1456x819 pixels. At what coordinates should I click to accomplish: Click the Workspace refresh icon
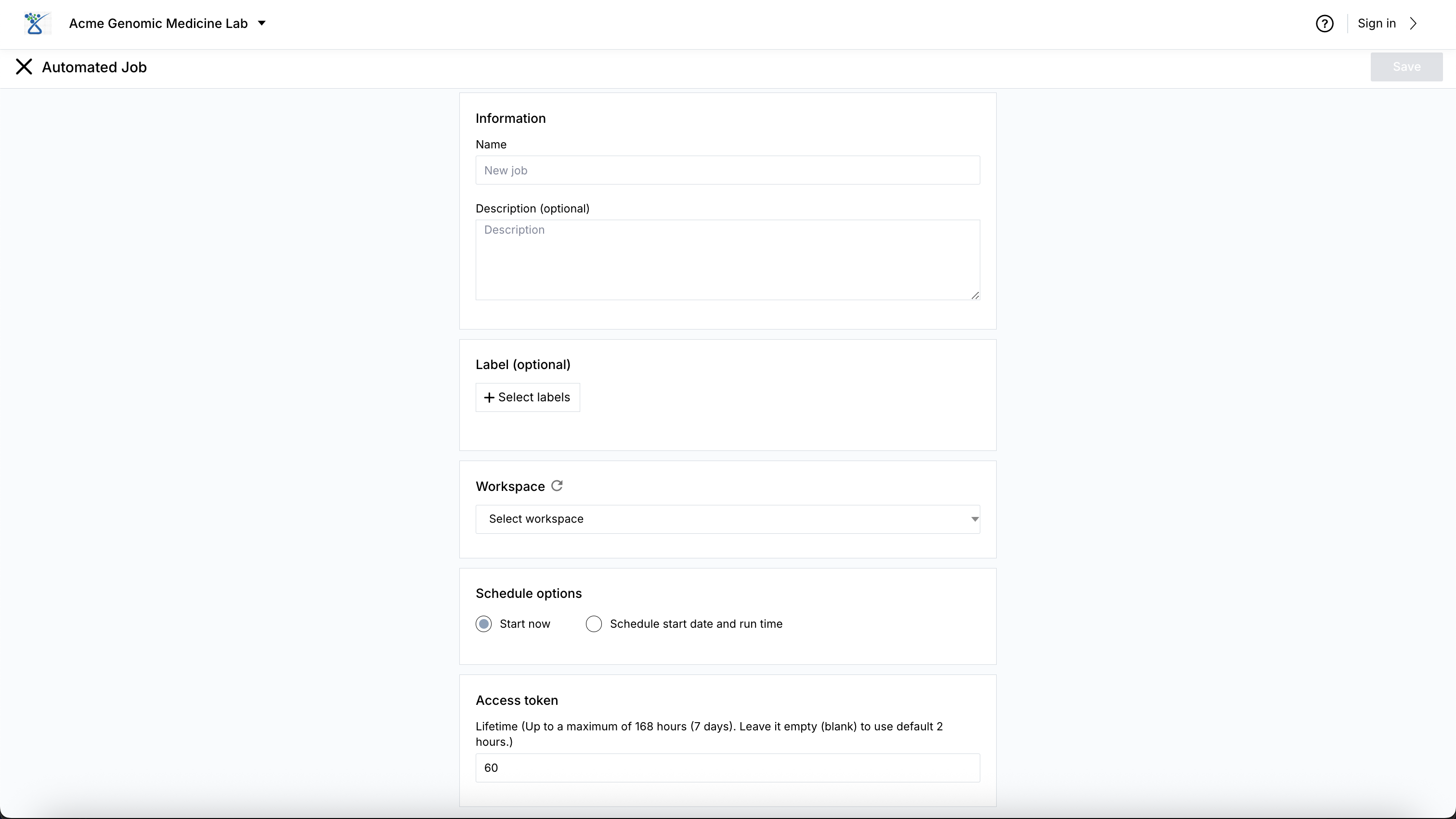[557, 486]
